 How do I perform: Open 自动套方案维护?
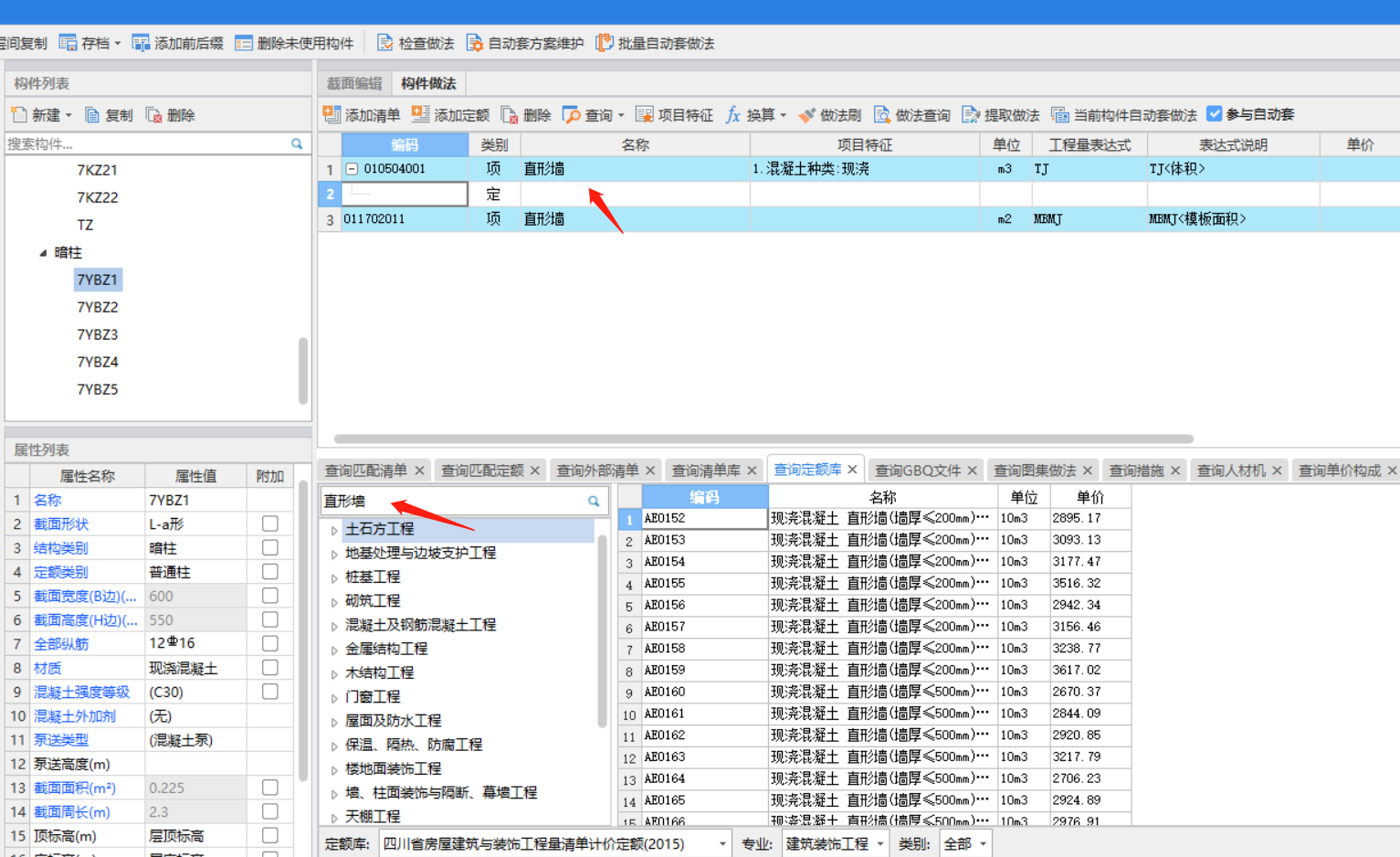525,43
